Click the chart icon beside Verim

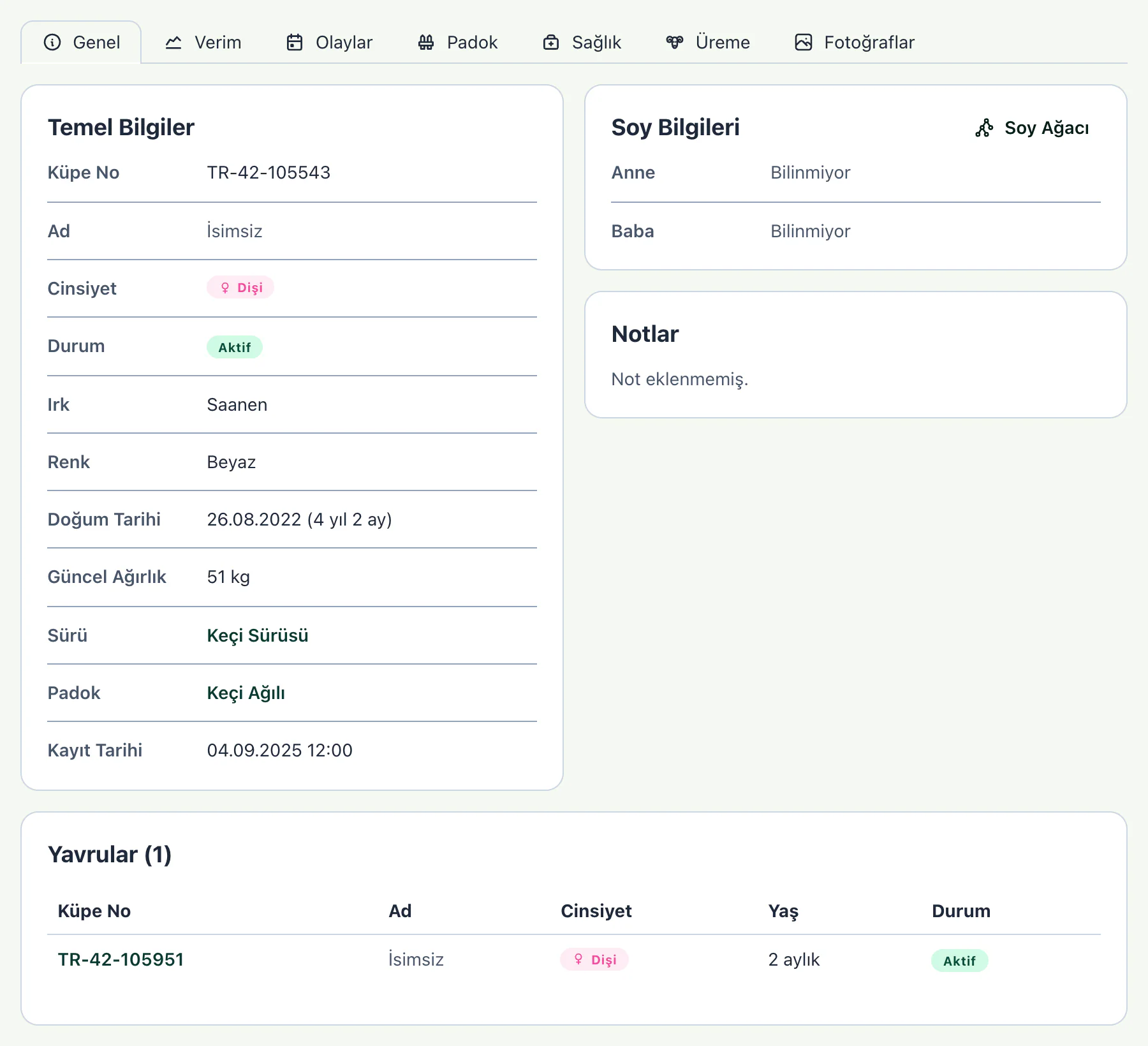click(x=173, y=42)
